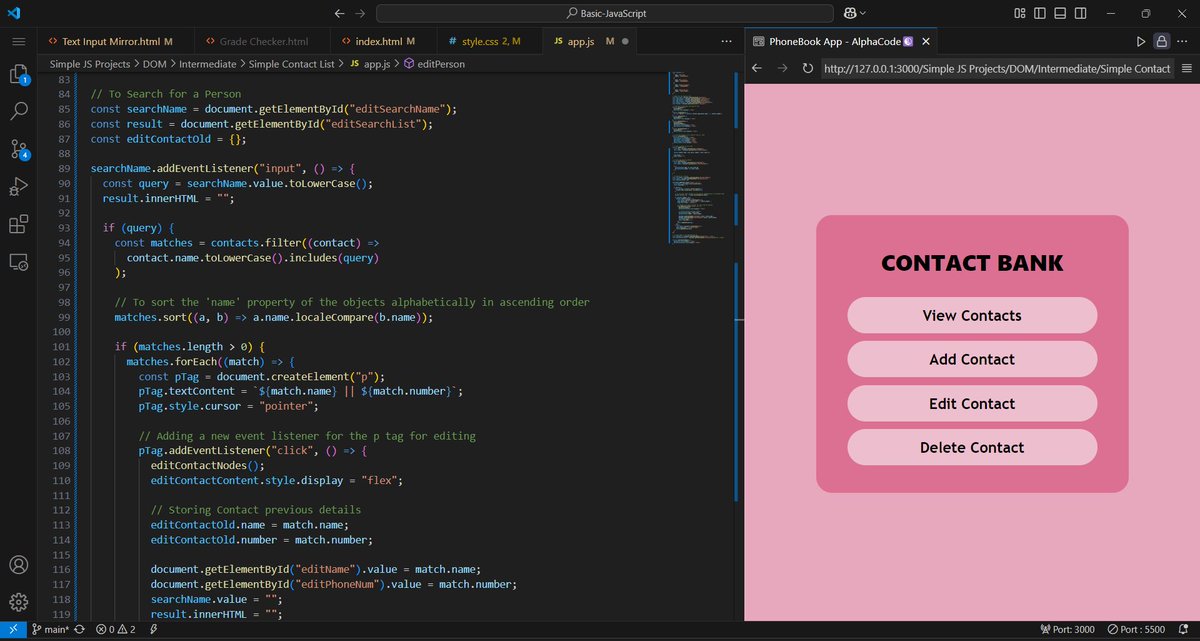This screenshot has height=641, width=1200.
Task: Open the Remote Explorer view
Action: click(x=18, y=261)
